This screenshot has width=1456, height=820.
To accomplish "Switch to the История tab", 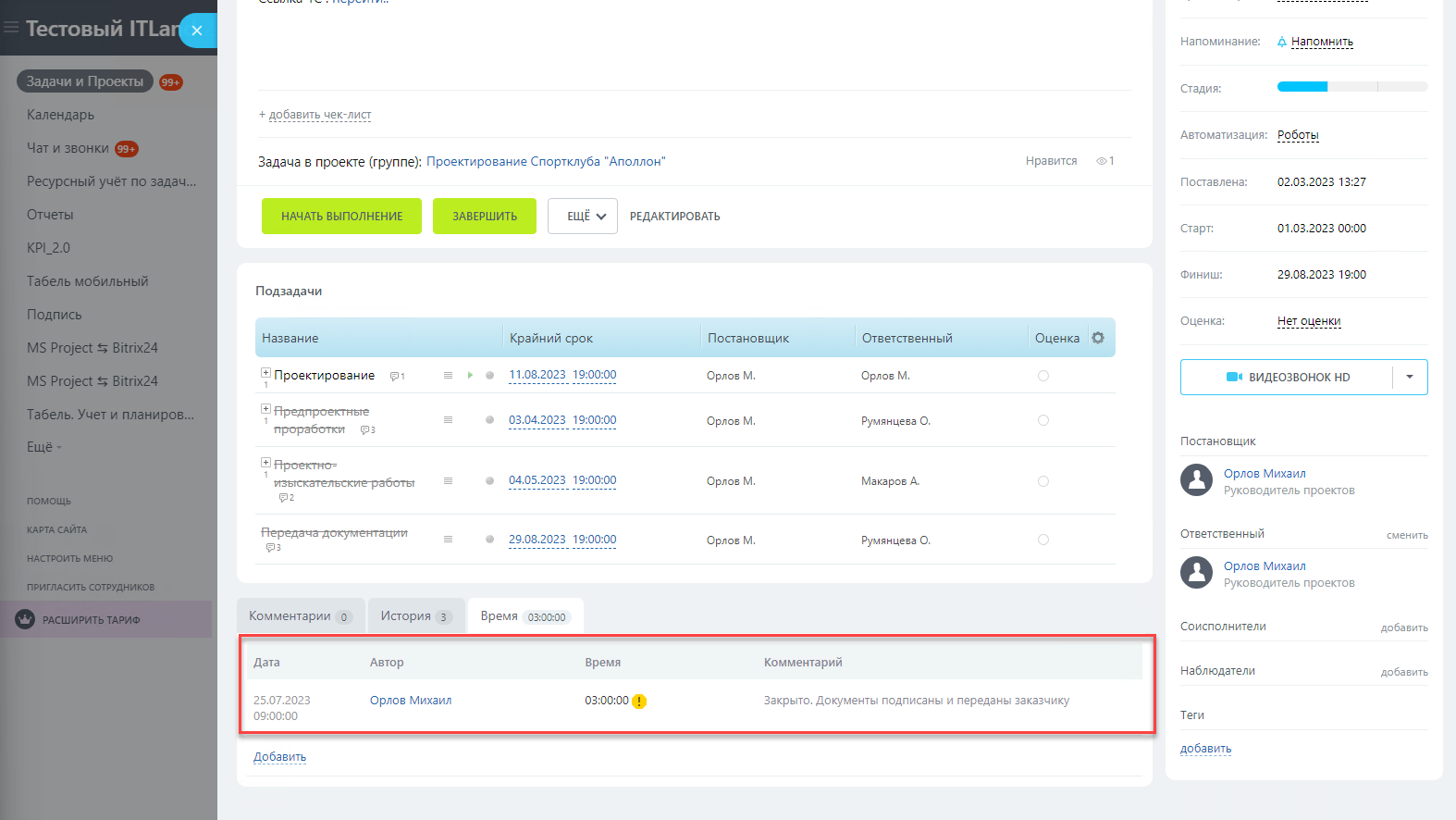I will pos(415,616).
